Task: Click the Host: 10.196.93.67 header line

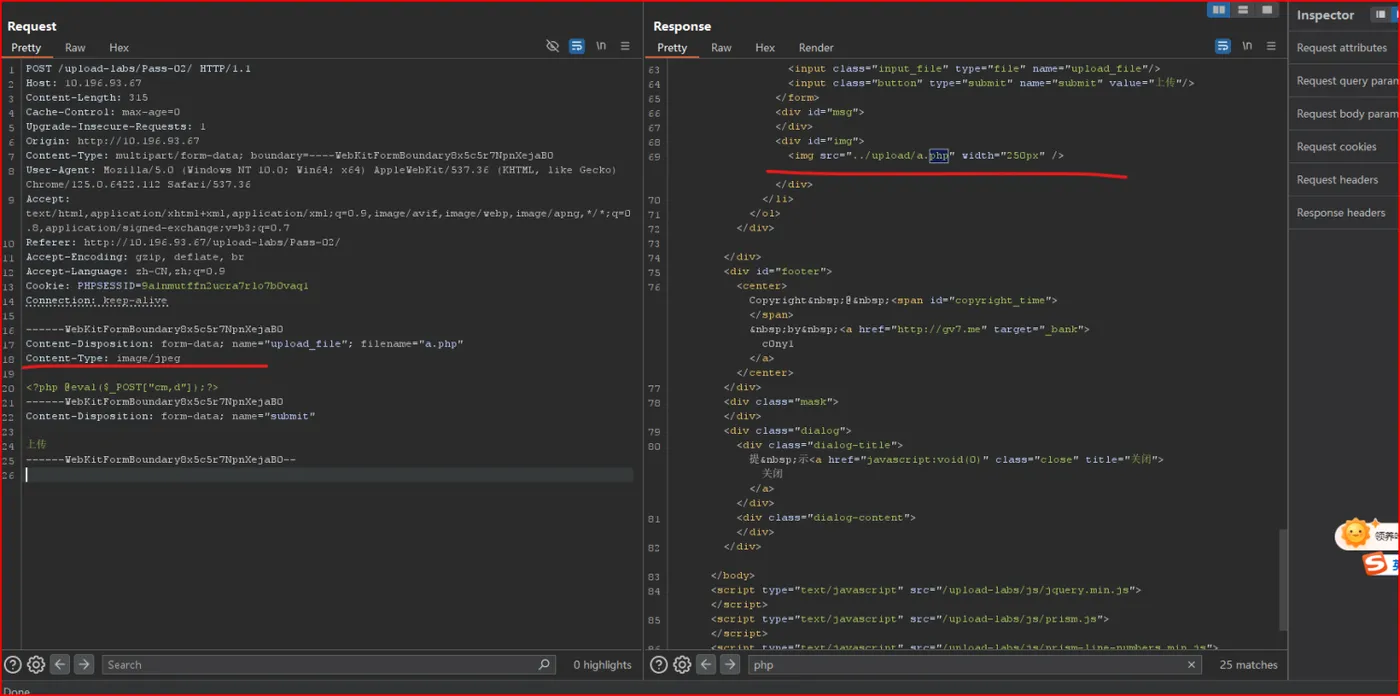Action: 84,84
